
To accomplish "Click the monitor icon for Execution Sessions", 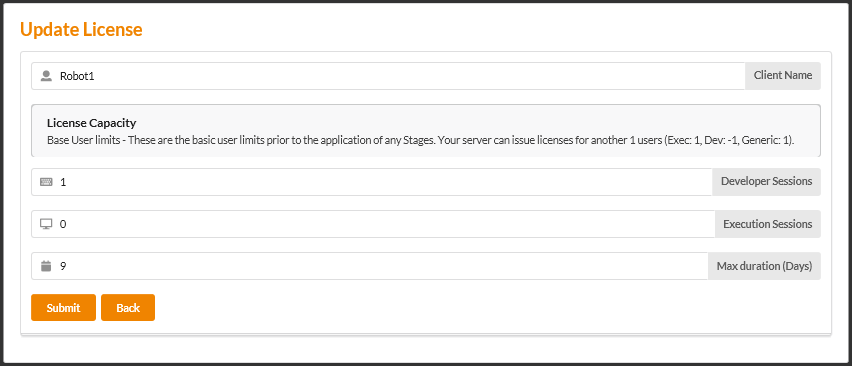I will [x=46, y=224].
